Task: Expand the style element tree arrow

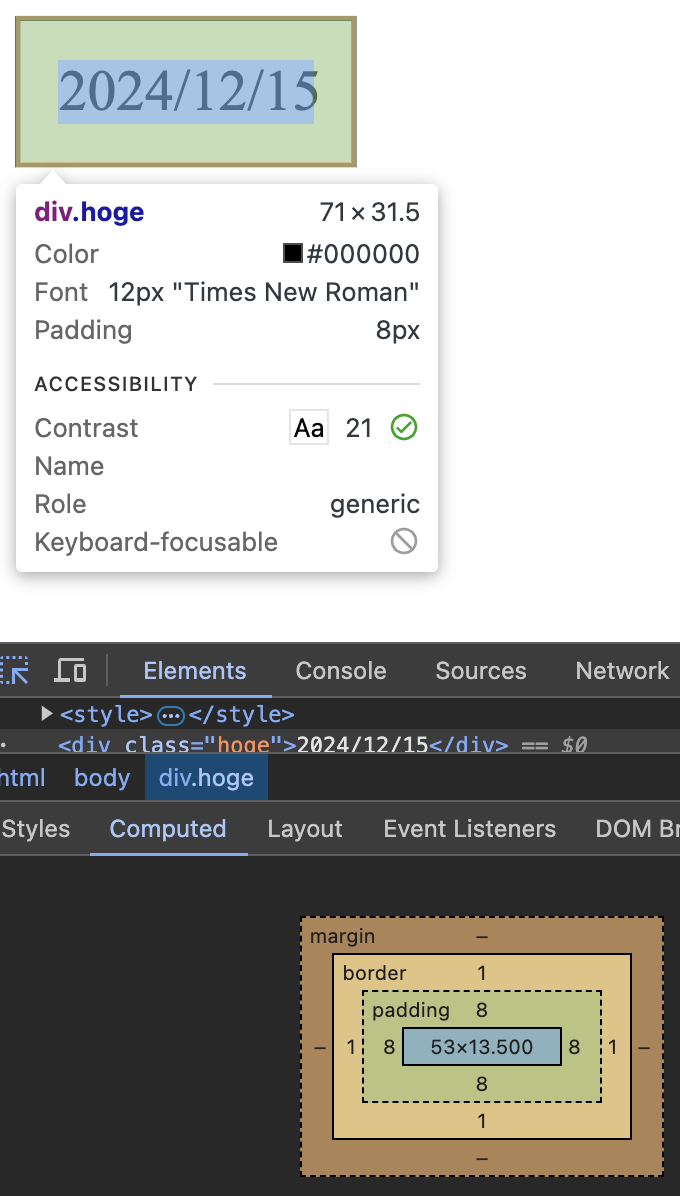Action: pyautogui.click(x=46, y=714)
